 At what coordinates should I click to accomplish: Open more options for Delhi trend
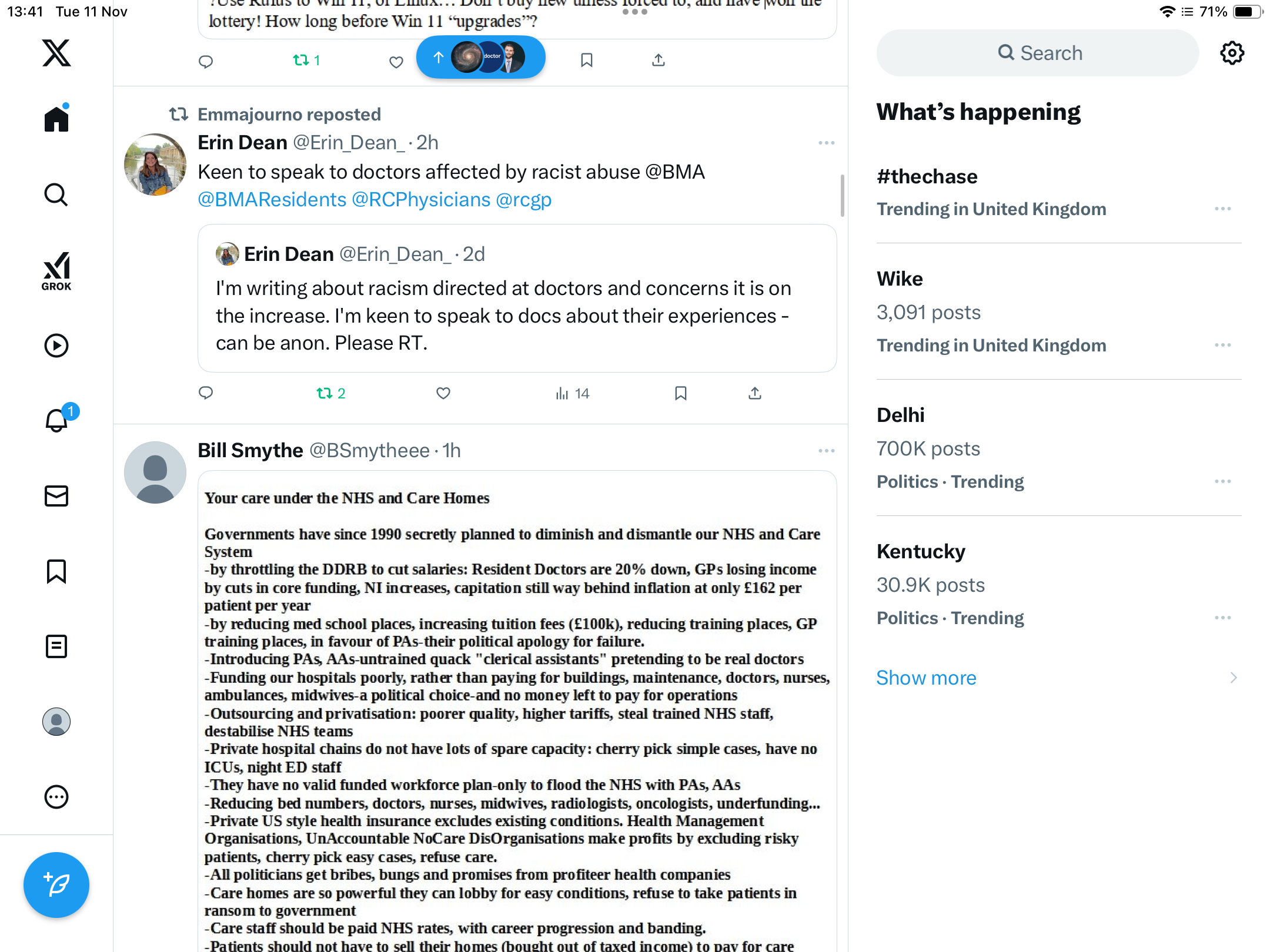click(1223, 481)
